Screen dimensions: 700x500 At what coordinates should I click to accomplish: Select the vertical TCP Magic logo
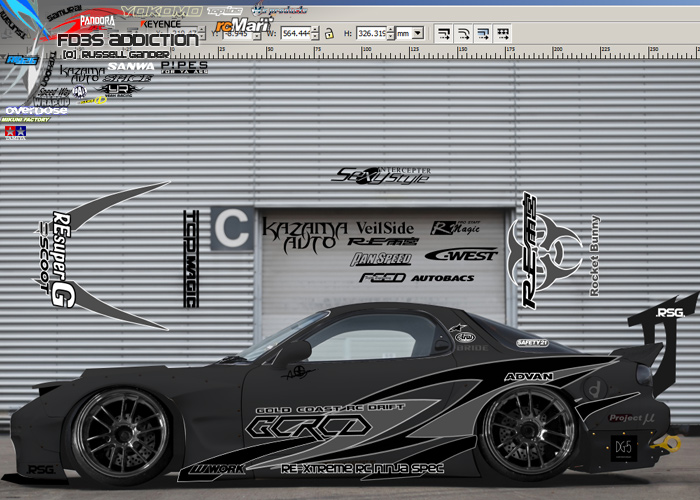[x=190, y=258]
